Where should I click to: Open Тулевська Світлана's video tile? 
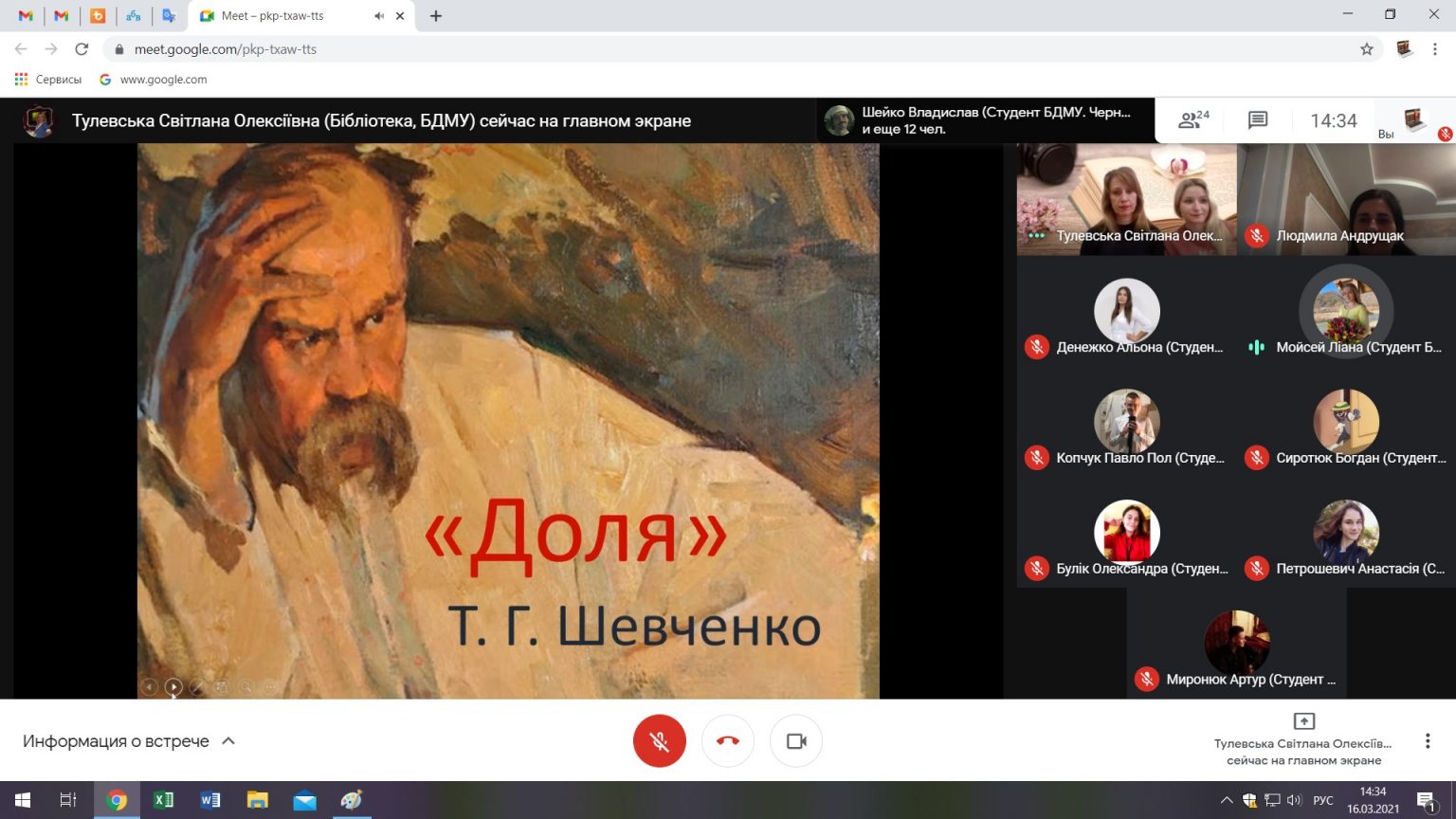[x=1126, y=199]
